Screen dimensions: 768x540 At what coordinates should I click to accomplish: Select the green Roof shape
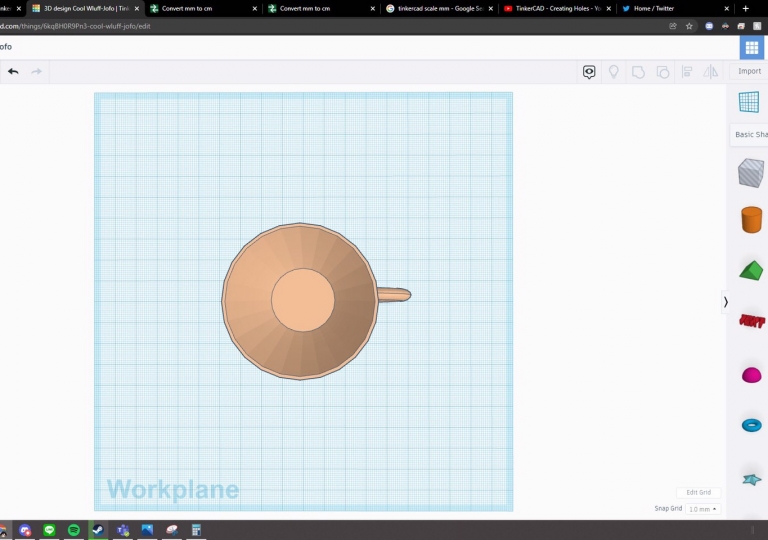tap(751, 270)
